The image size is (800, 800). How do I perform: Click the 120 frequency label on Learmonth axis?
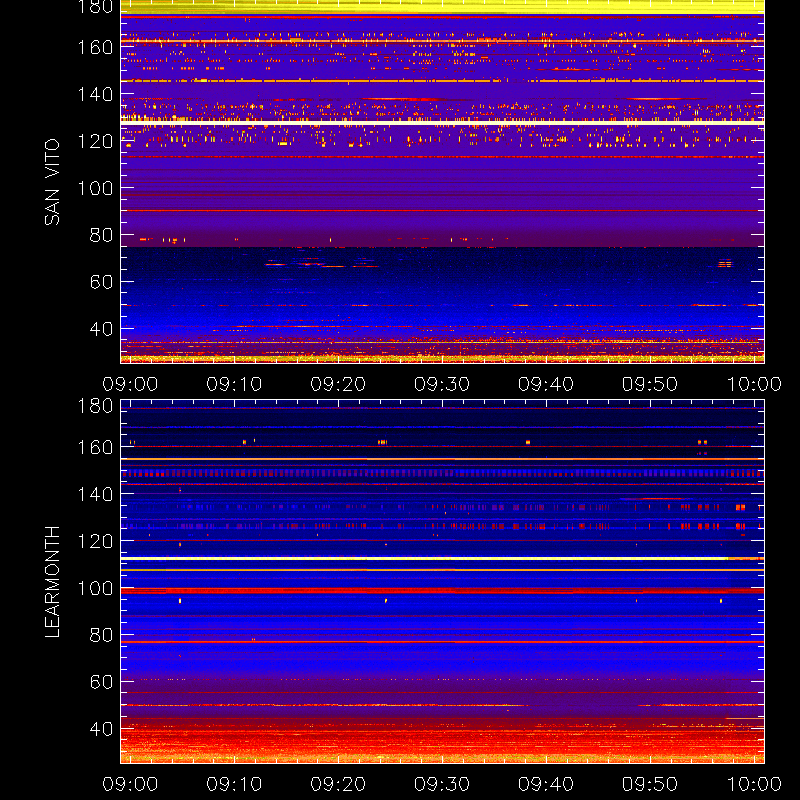click(x=95, y=541)
